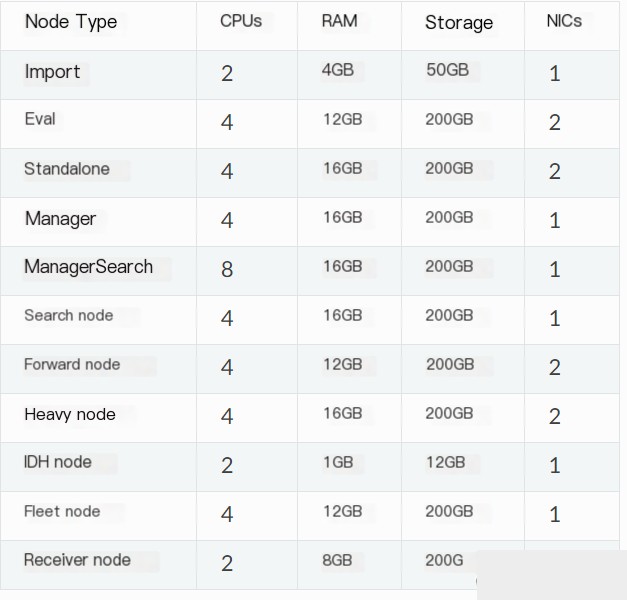Click the Receiver node row label

(77, 560)
